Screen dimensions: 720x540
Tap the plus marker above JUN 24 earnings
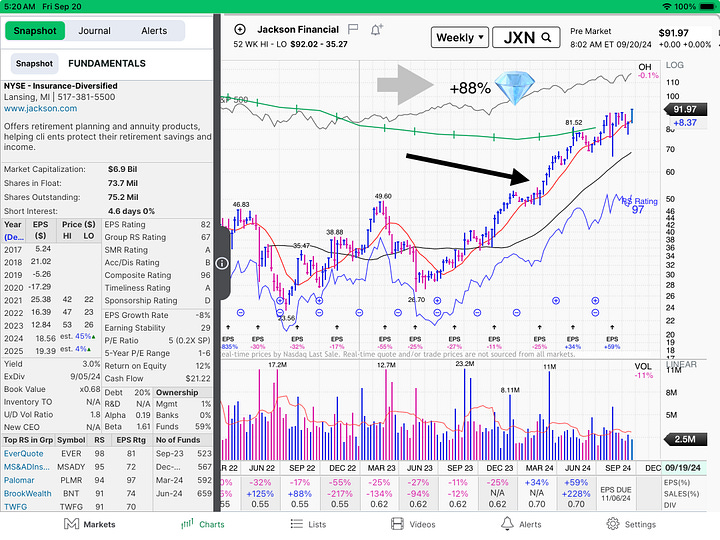click(x=595, y=300)
